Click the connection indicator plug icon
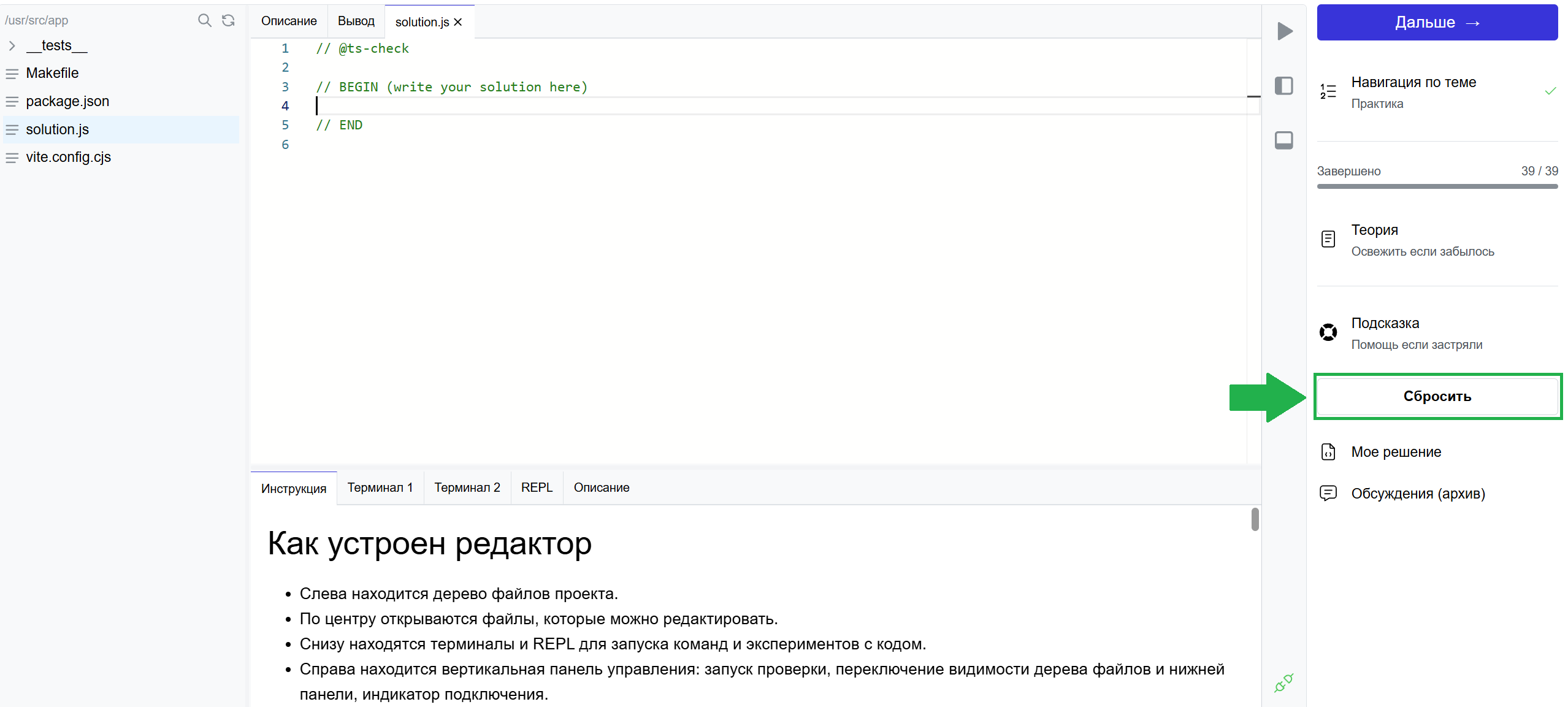1568x707 pixels. (1283, 682)
